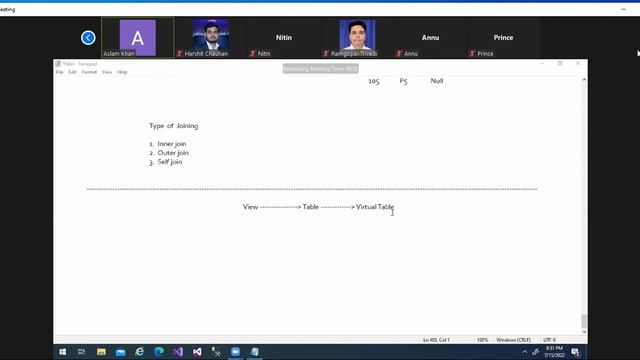Screen dimensions: 640x360
Task: Open Task View from the taskbar
Action: point(82,352)
